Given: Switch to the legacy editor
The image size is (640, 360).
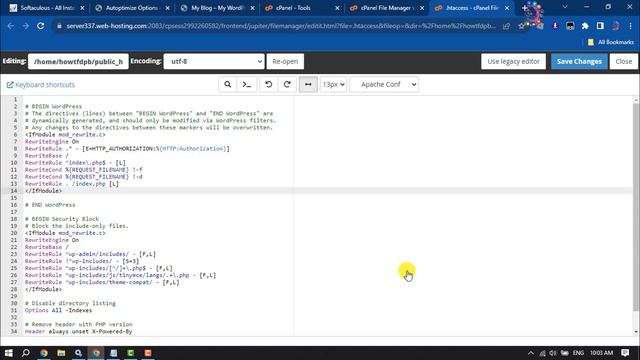Looking at the screenshot, I should pyautogui.click(x=513, y=61).
